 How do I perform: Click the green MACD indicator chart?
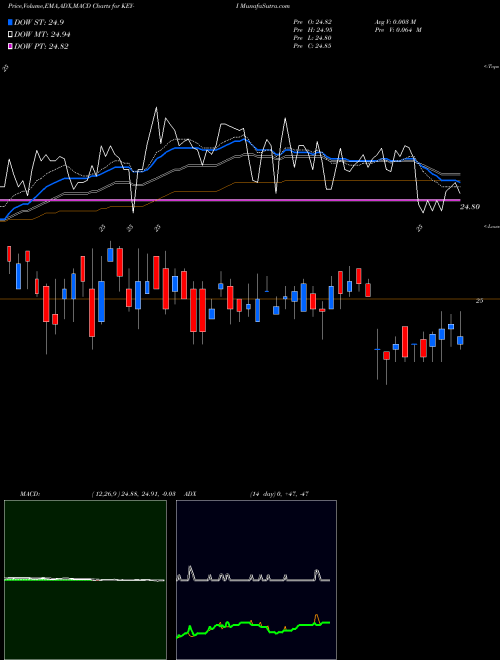(85, 580)
